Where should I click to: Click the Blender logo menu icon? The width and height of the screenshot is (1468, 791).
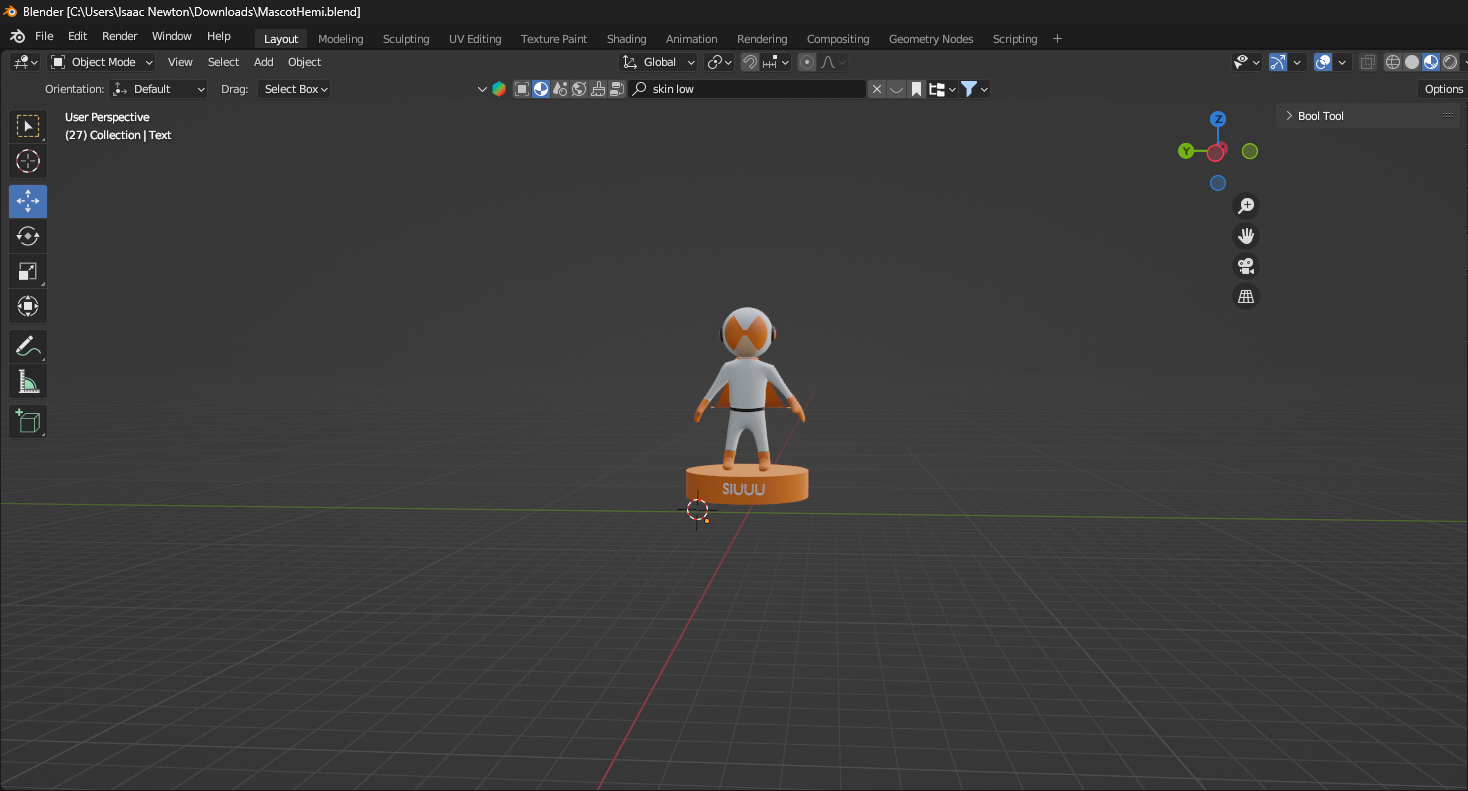click(17, 37)
